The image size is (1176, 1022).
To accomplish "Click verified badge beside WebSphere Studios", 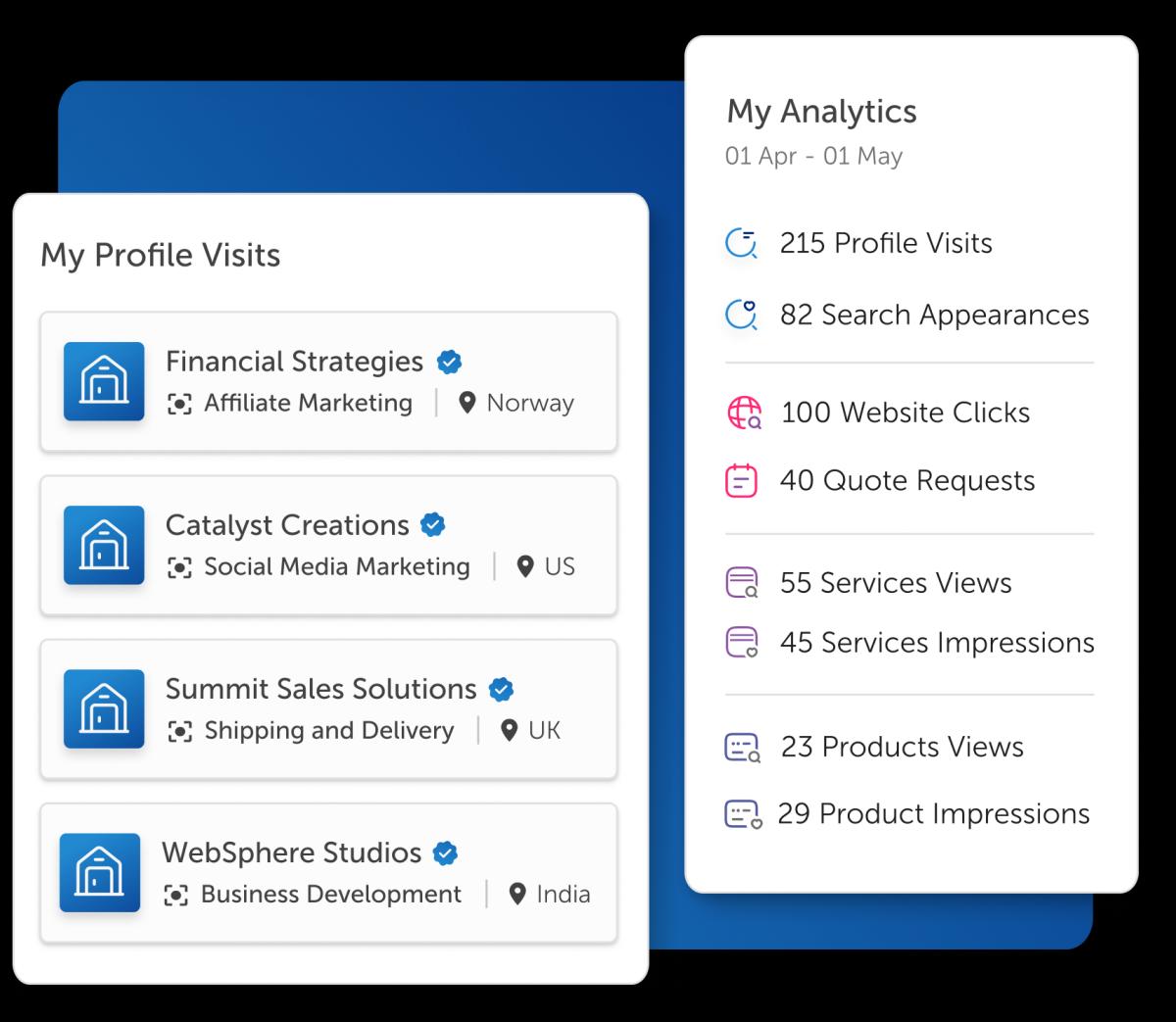I will pyautogui.click(x=446, y=853).
